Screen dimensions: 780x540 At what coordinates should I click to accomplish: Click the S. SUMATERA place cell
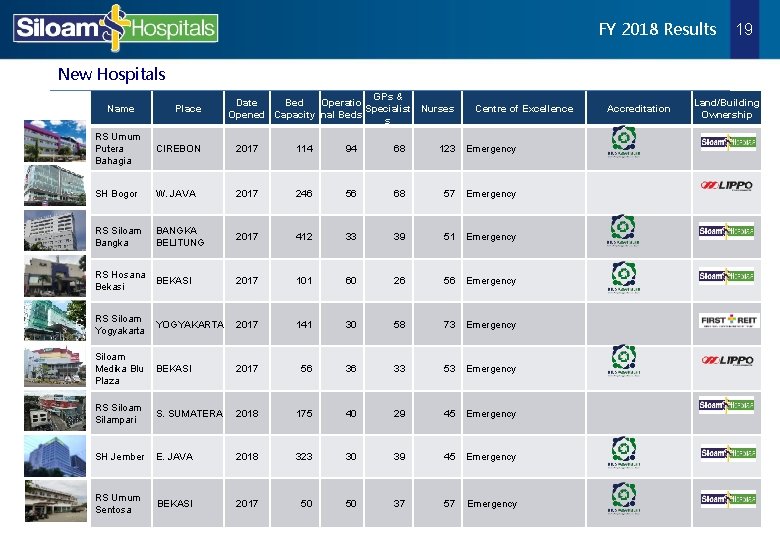190,413
